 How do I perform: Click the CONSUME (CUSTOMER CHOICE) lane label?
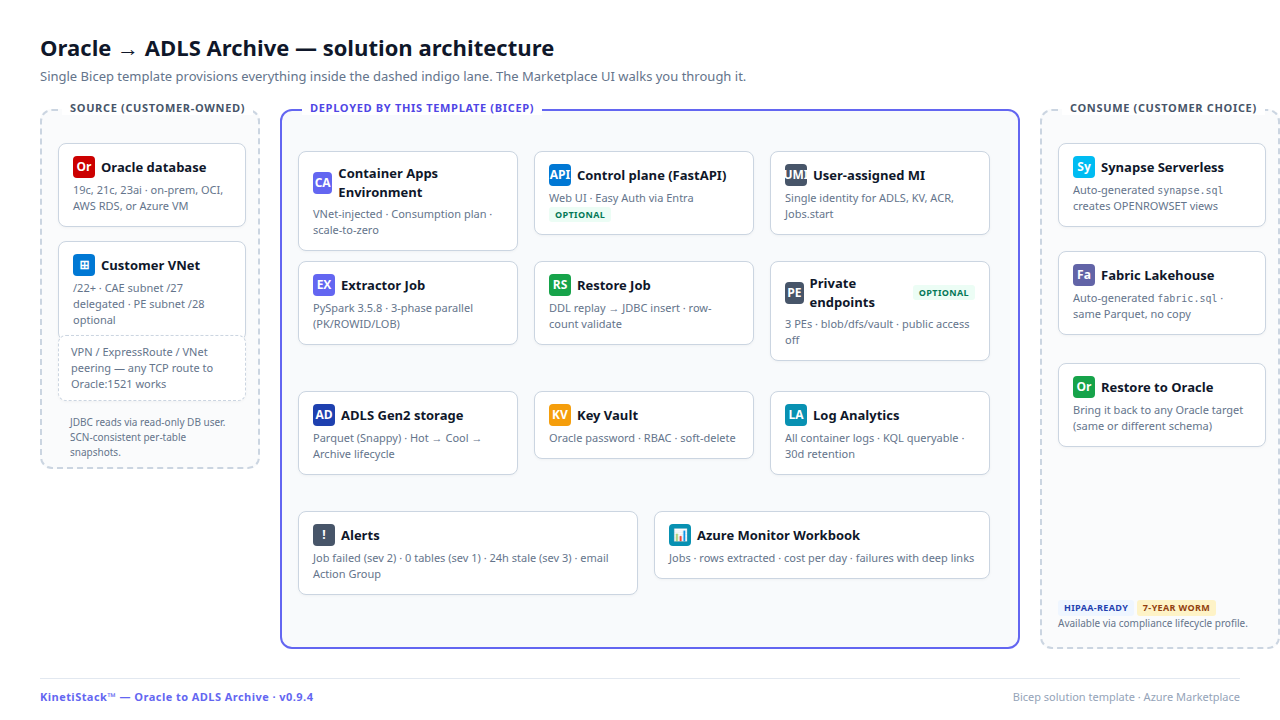click(1163, 108)
